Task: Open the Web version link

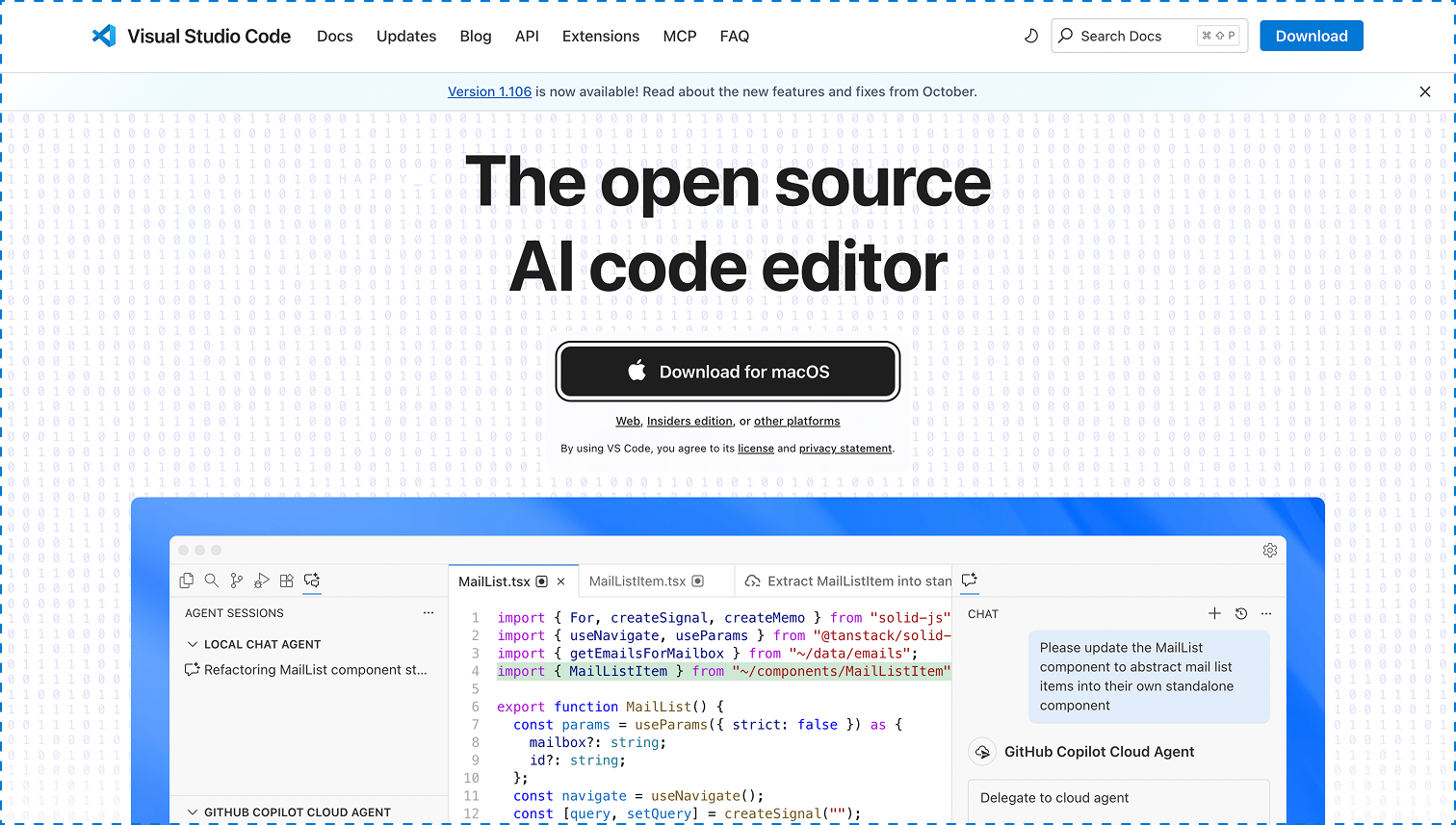Action: coord(628,422)
